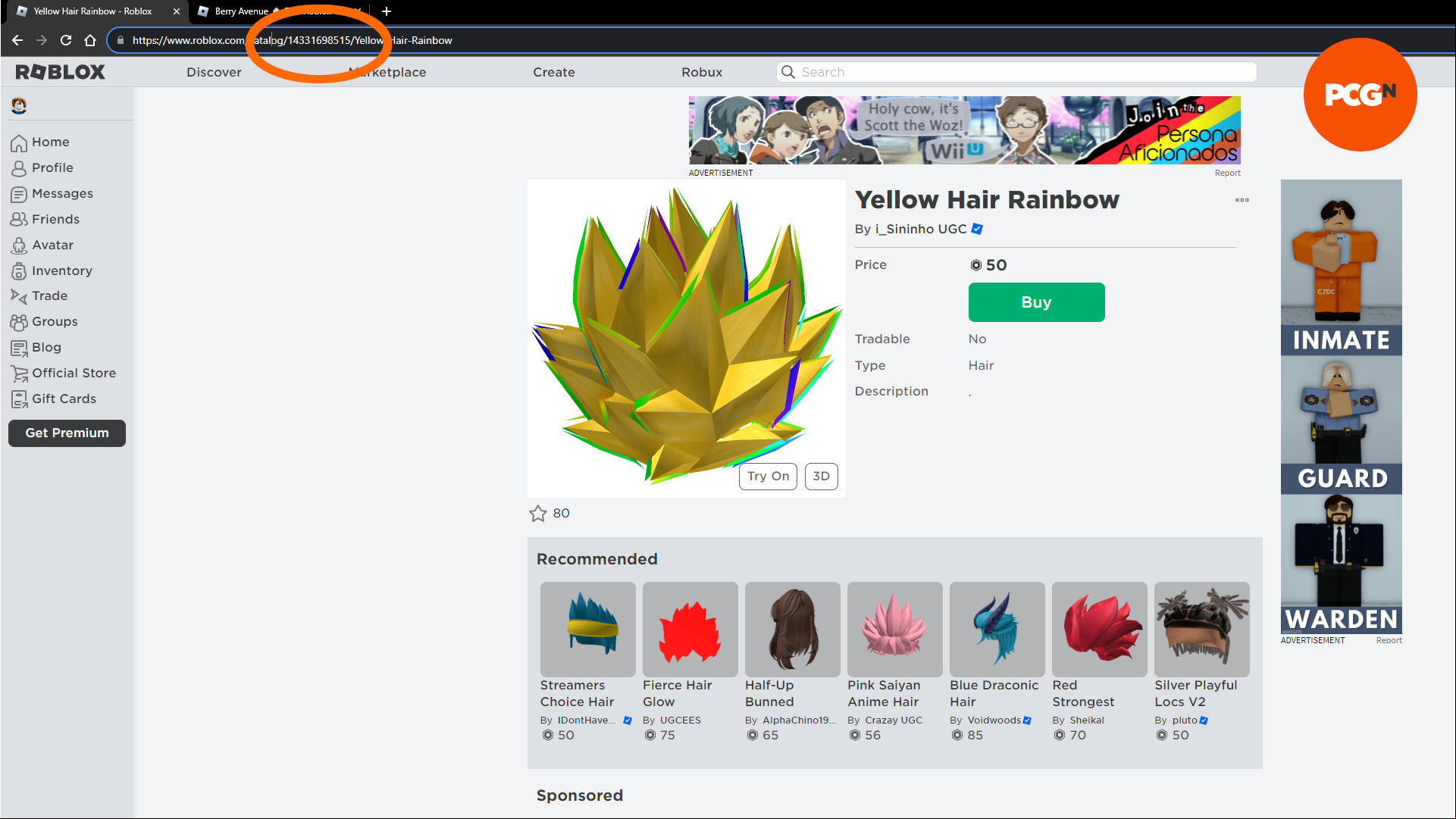Open creator Crazay UGC link
This screenshot has width=1456, height=819.
tap(894, 720)
